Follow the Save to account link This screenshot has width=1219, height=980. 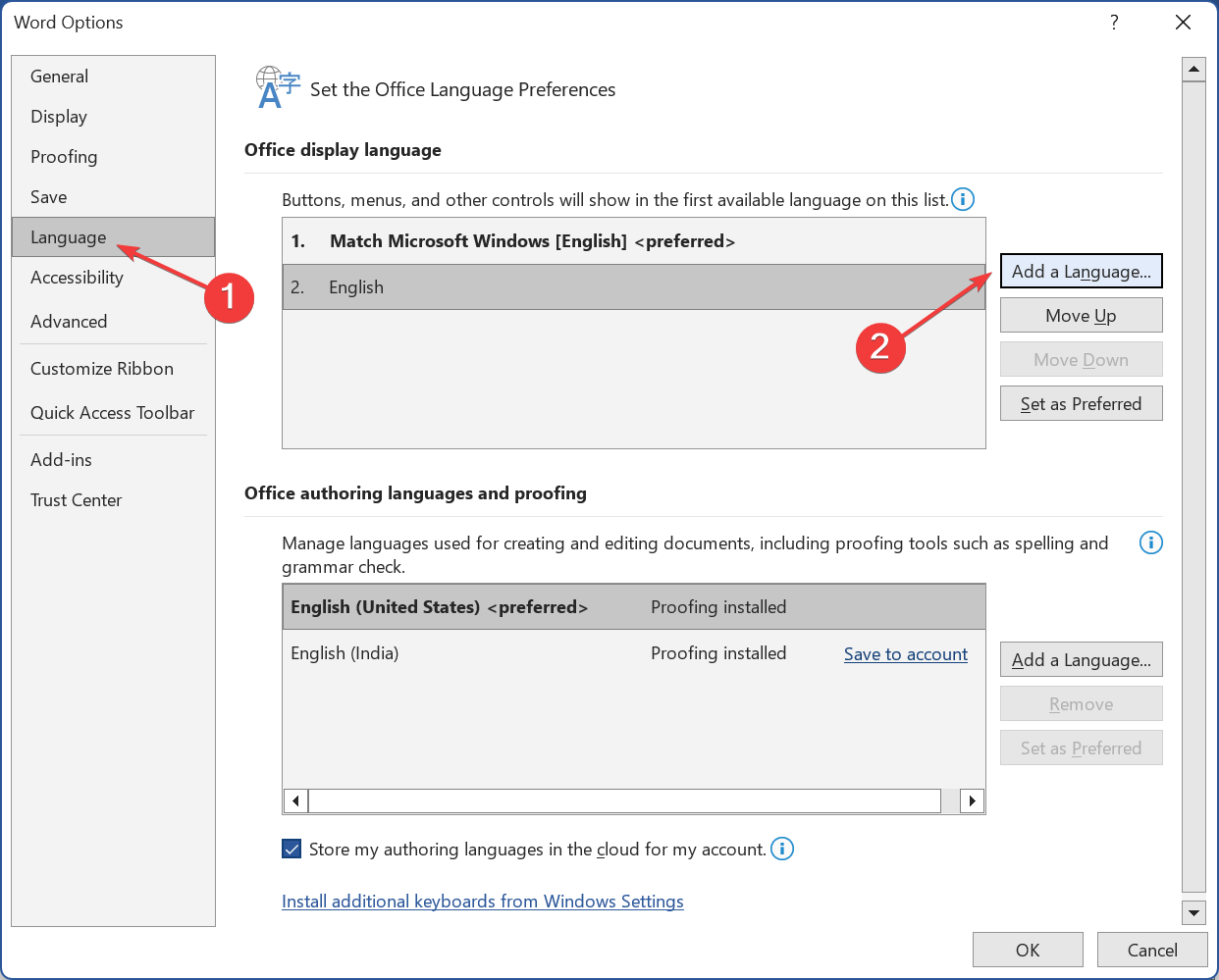(x=905, y=653)
